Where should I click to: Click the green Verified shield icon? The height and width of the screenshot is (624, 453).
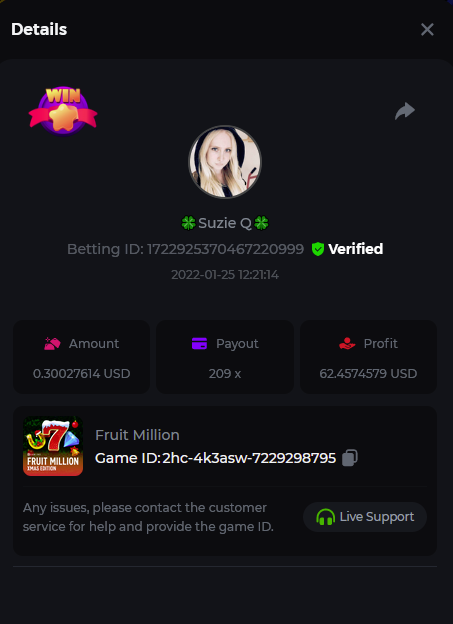[318, 249]
